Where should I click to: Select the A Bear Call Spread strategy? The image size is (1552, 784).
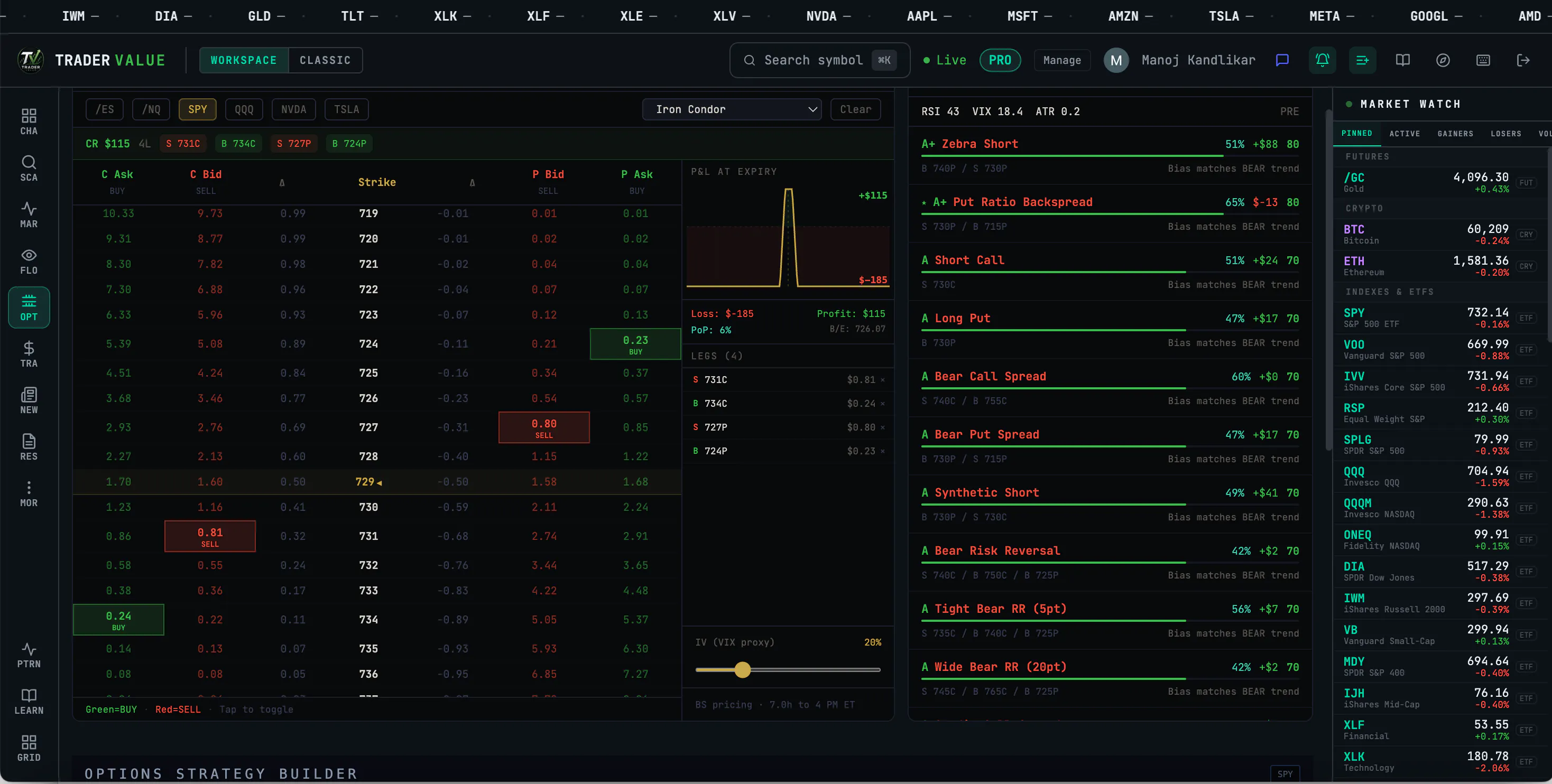(1110, 388)
